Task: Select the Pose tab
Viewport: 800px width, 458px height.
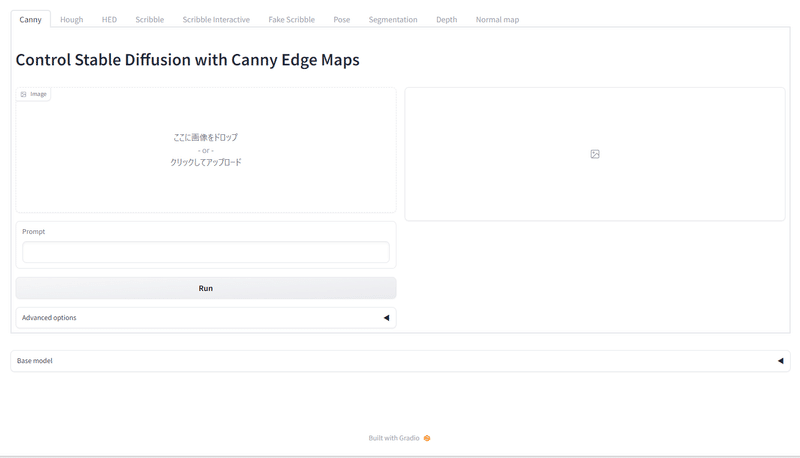Action: [x=341, y=19]
